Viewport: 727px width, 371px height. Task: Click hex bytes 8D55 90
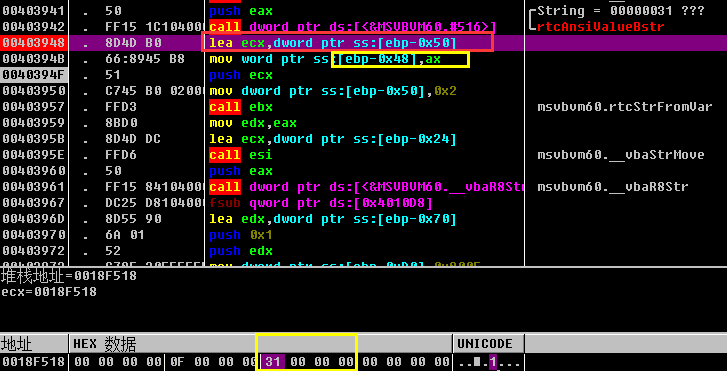click(x=133, y=219)
